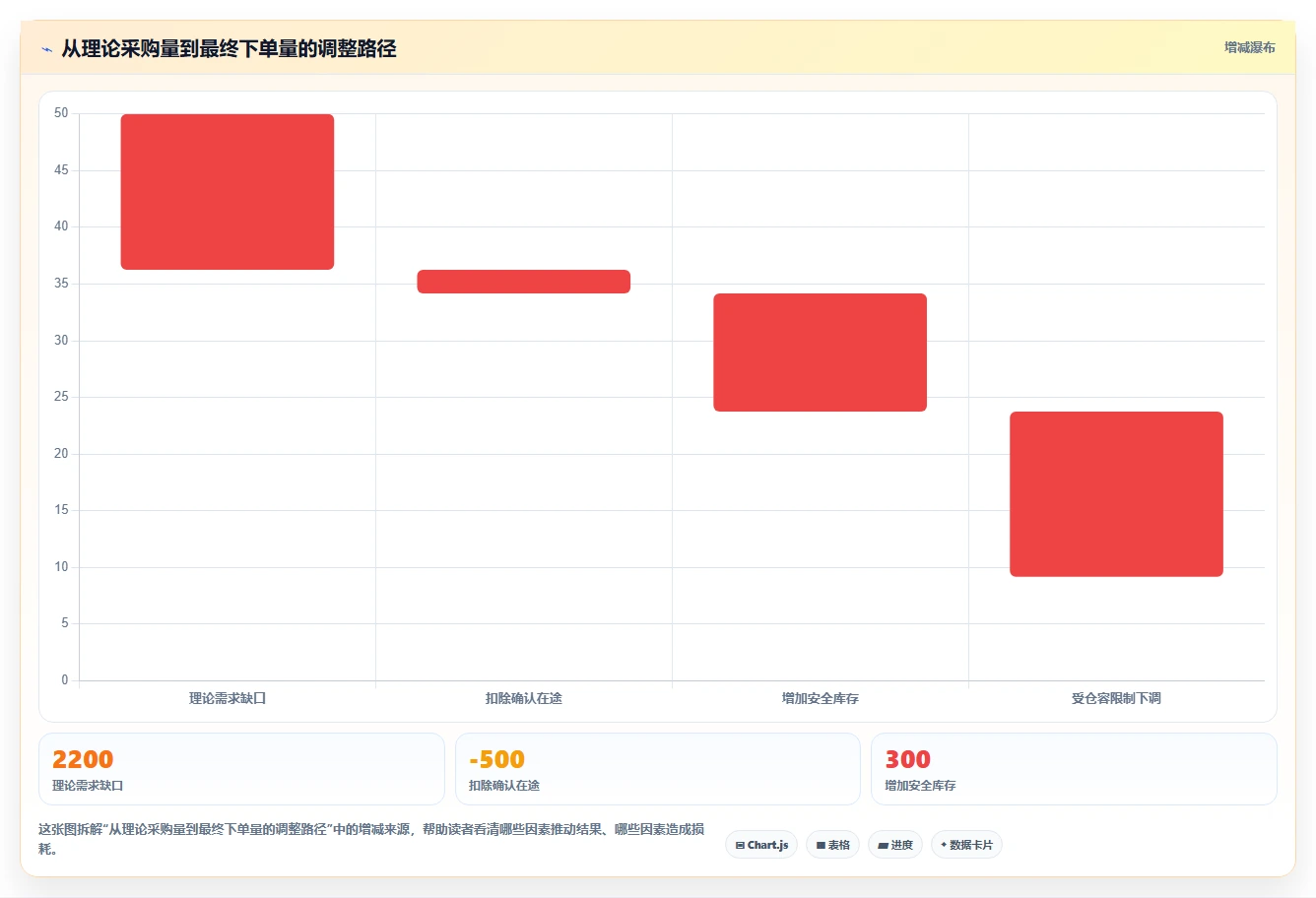Click the lightning icon beside the chart title

click(46, 49)
